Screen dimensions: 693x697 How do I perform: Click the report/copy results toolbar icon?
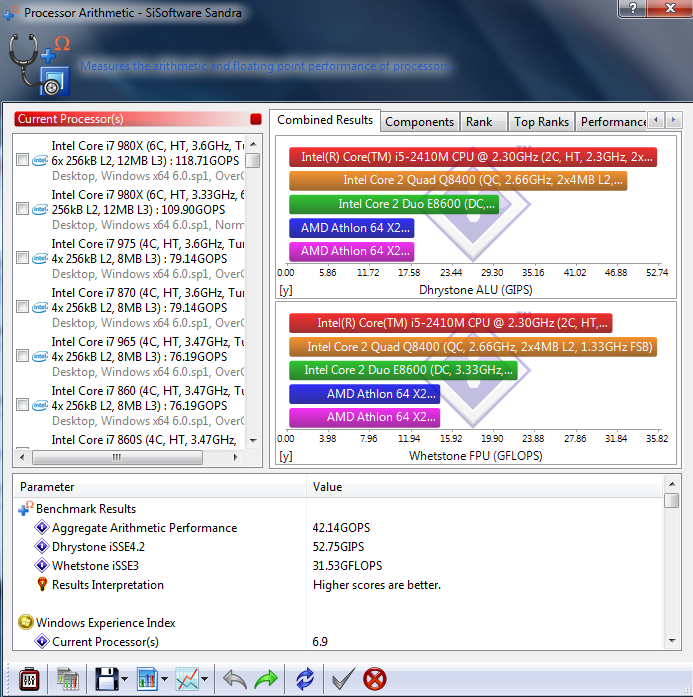pyautogui.click(x=68, y=679)
